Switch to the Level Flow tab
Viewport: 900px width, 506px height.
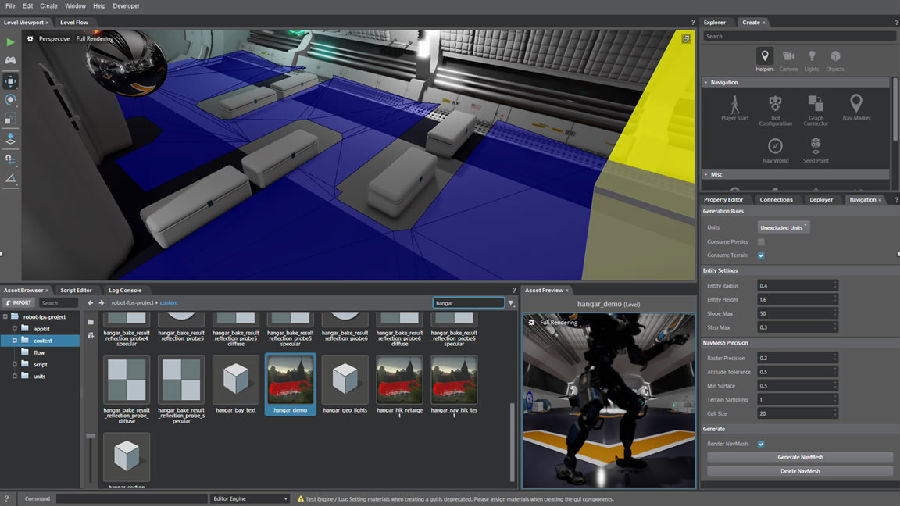(74, 22)
